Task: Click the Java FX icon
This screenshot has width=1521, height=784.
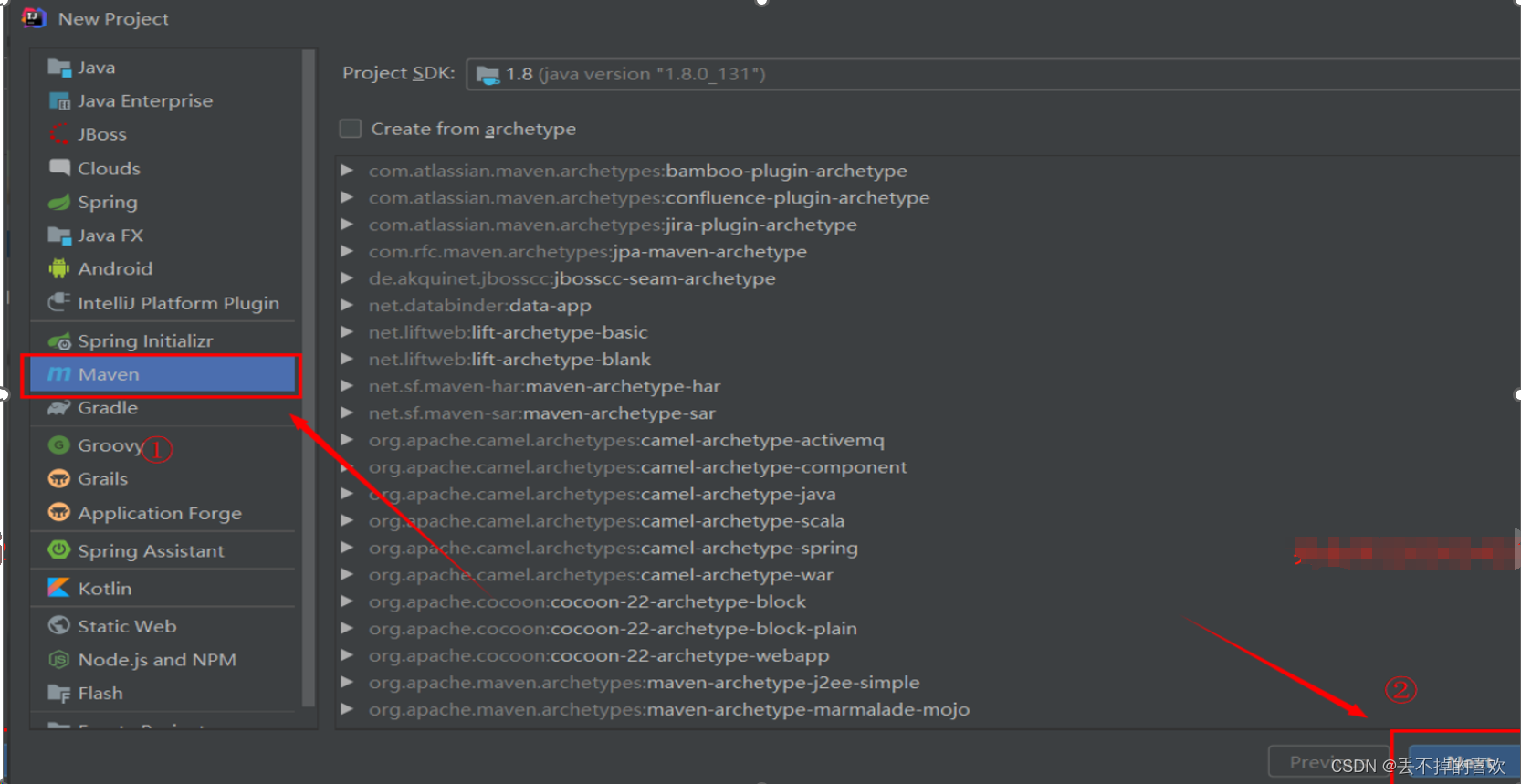Action: (x=59, y=235)
